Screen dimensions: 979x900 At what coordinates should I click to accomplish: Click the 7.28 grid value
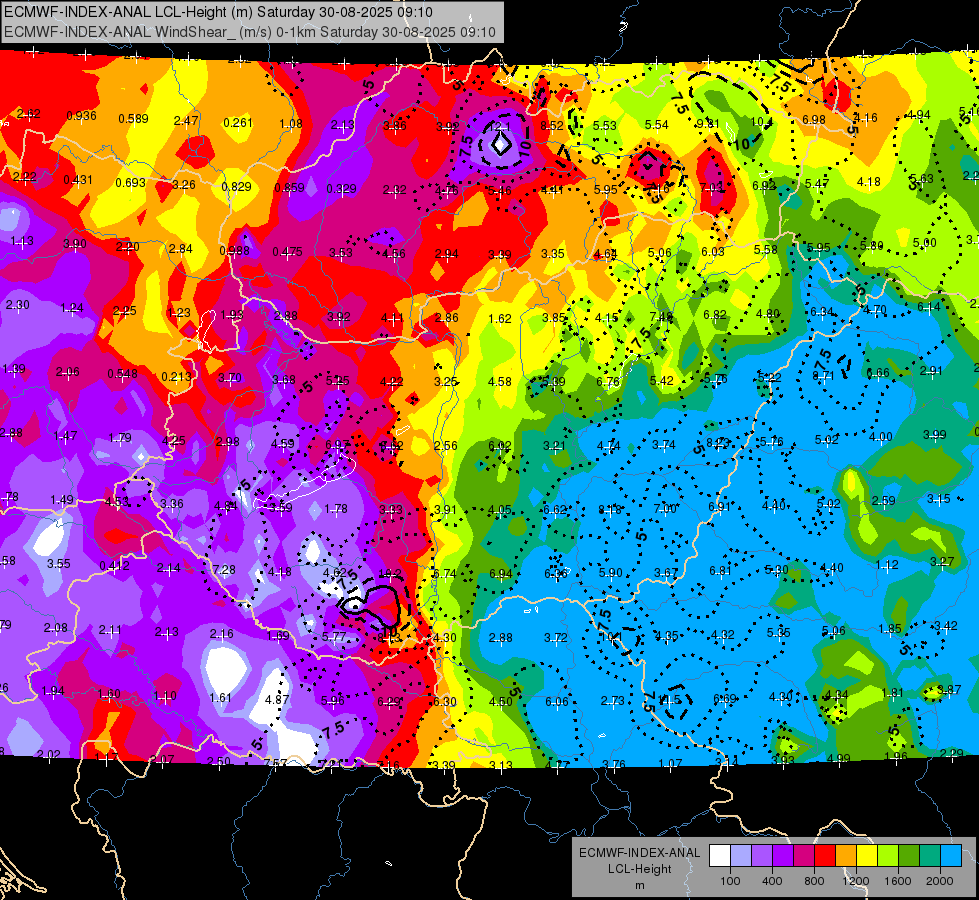pos(224,570)
